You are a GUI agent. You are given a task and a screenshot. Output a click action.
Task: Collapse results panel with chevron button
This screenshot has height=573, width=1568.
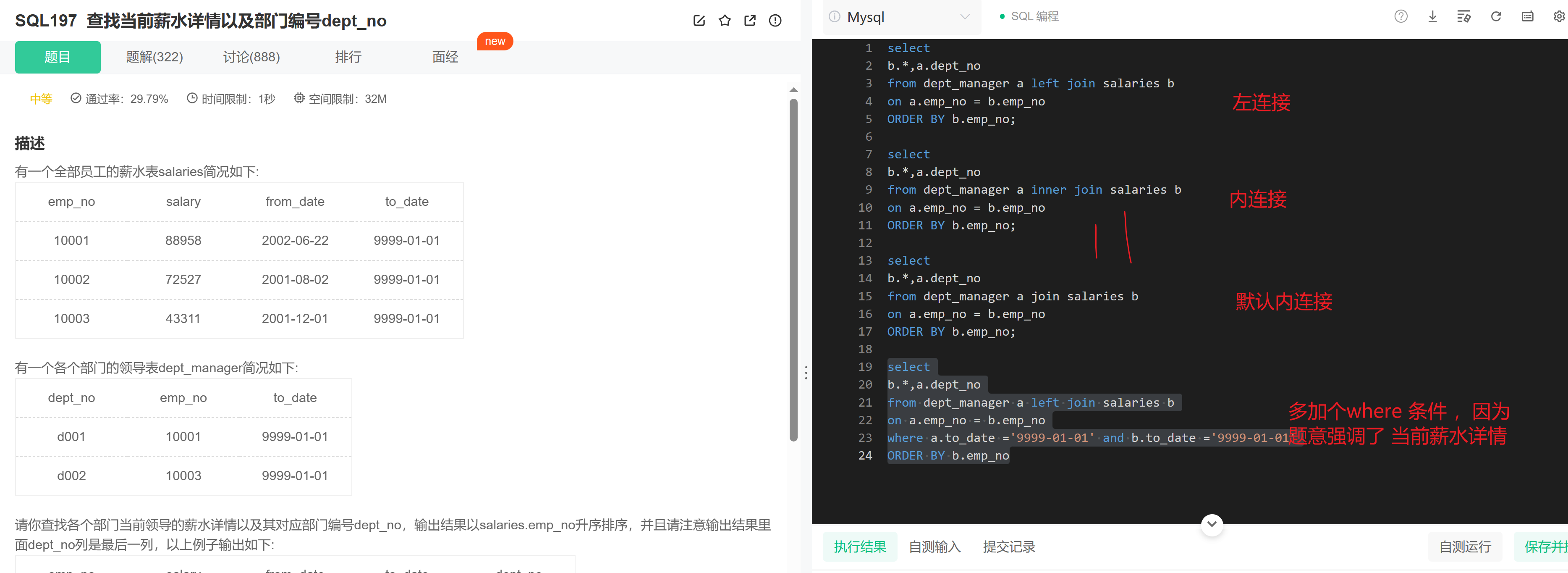point(1211,524)
